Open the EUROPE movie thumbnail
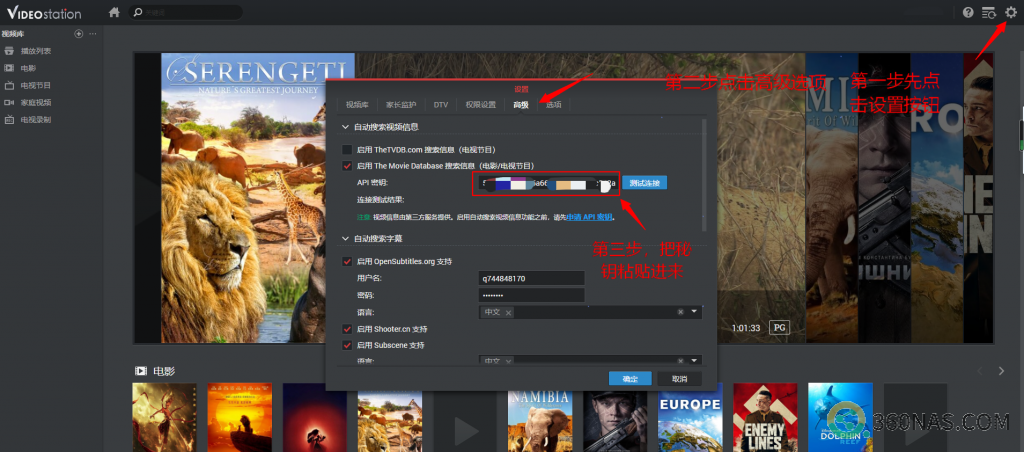This screenshot has width=1024, height=452. coord(690,417)
